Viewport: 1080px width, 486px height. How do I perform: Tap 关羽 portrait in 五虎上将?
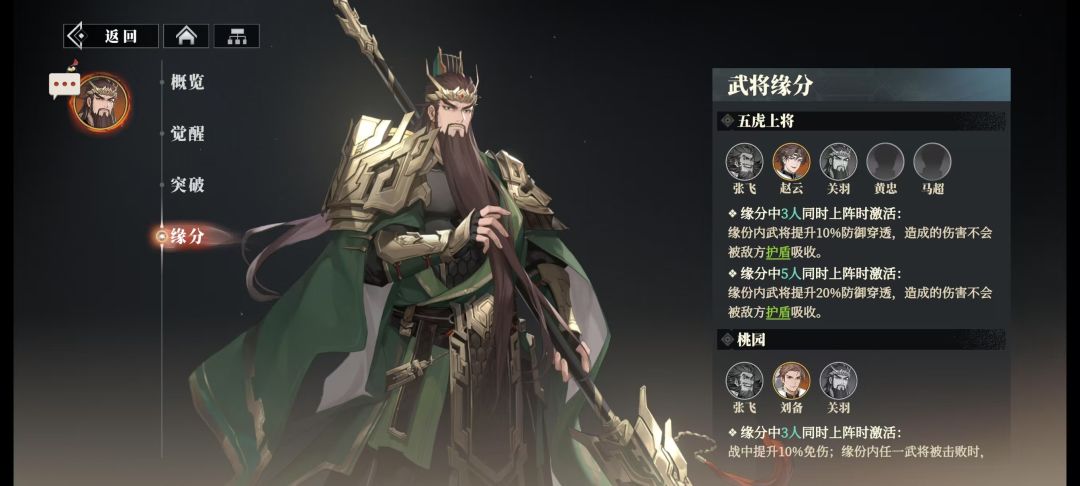838,162
